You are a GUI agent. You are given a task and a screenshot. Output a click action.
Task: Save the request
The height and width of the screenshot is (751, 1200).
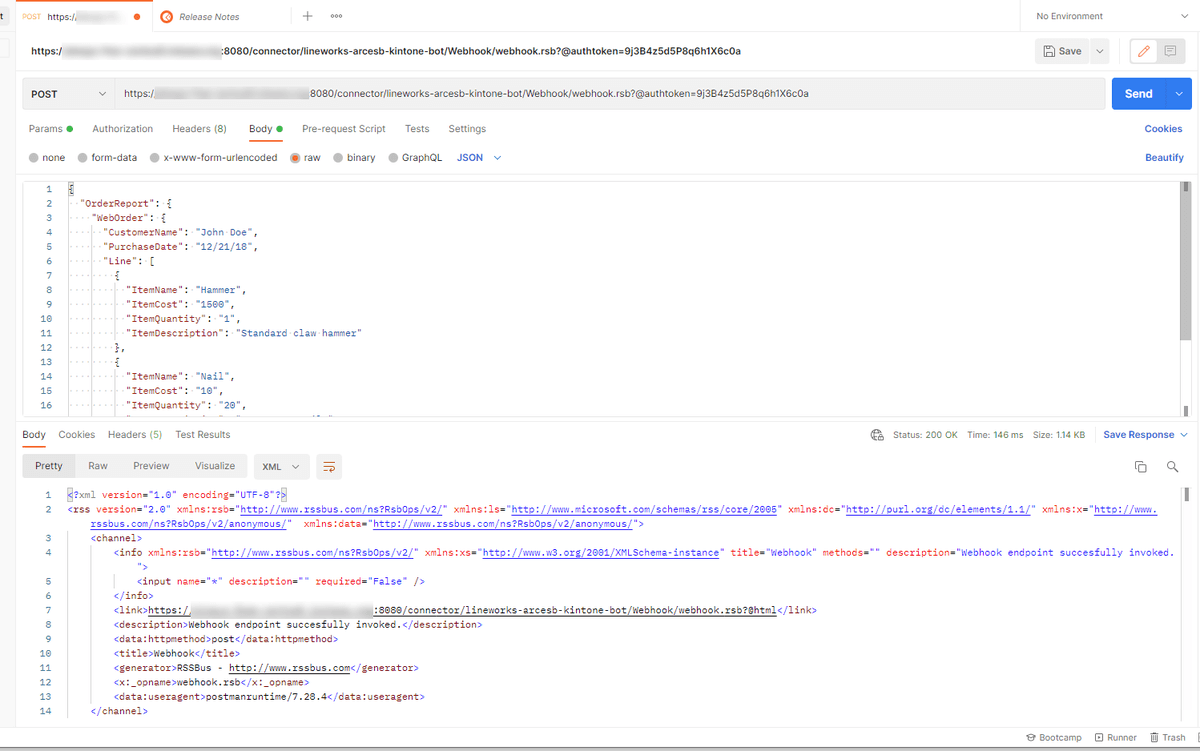point(1062,51)
